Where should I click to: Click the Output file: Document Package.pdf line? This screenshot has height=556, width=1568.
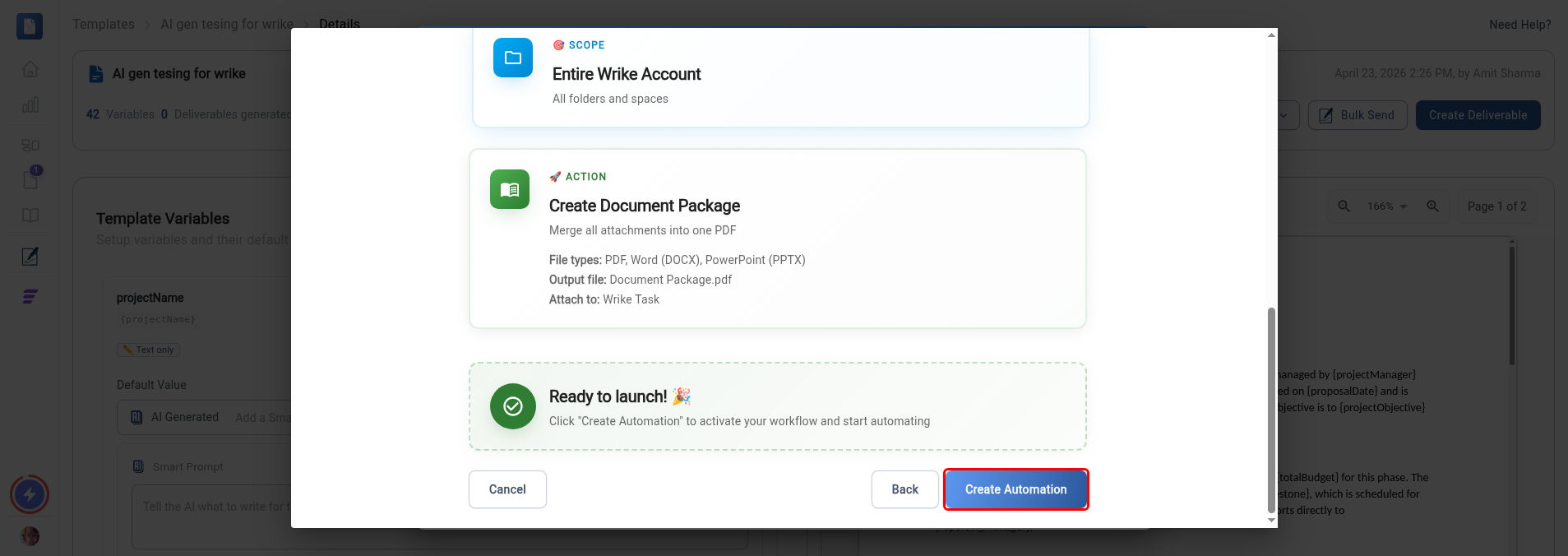click(x=641, y=280)
